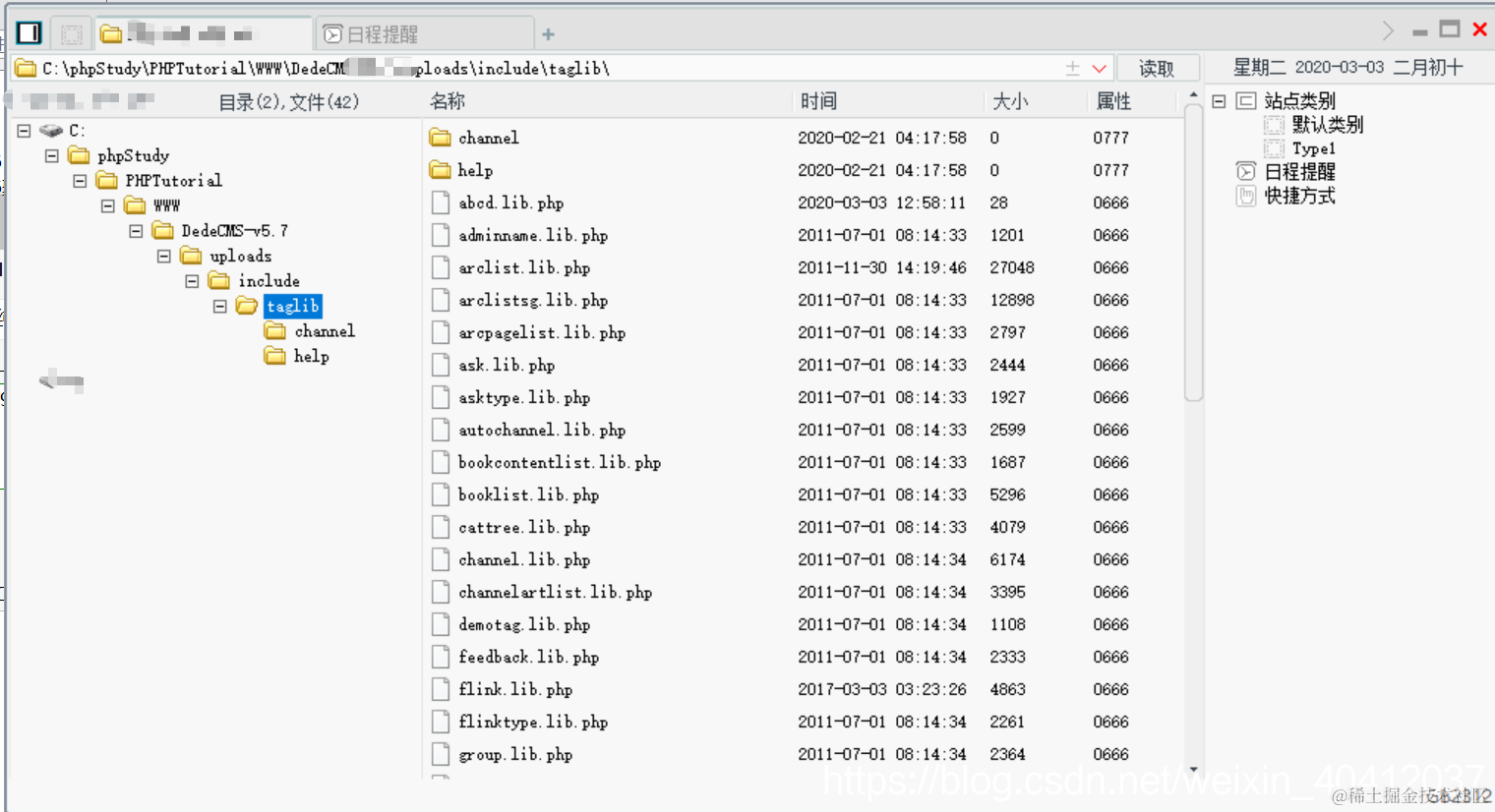Select the arclist.lib.php file
This screenshot has height=812, width=1495.
coord(524,267)
